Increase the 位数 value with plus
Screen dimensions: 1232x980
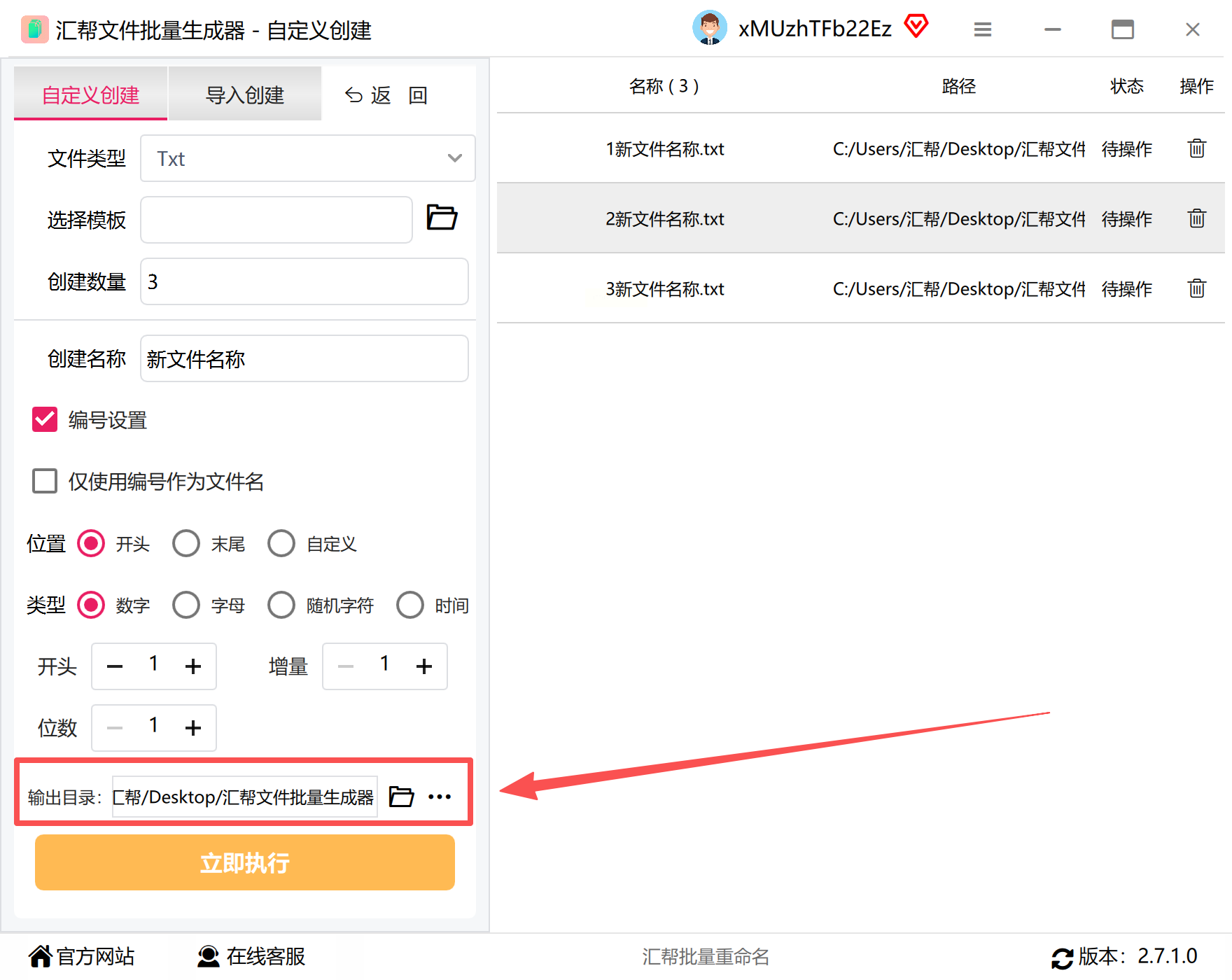[x=193, y=728]
